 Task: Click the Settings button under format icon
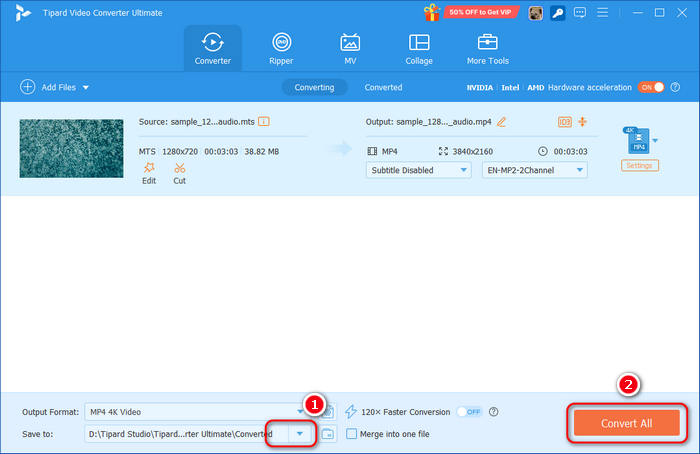pyautogui.click(x=640, y=165)
